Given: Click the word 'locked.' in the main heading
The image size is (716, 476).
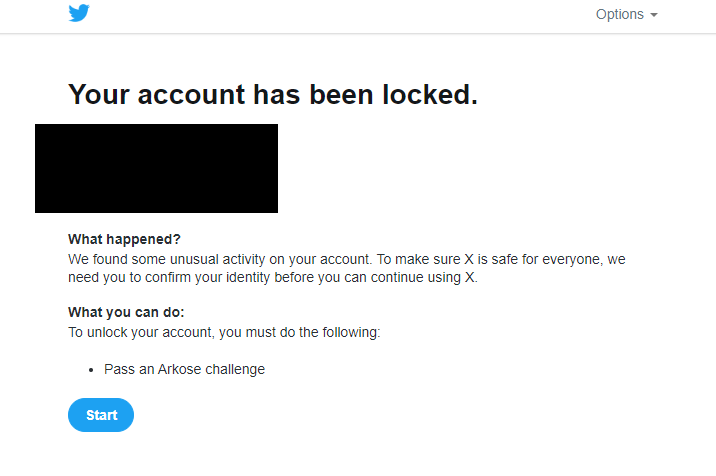Looking at the screenshot, I should [x=430, y=95].
